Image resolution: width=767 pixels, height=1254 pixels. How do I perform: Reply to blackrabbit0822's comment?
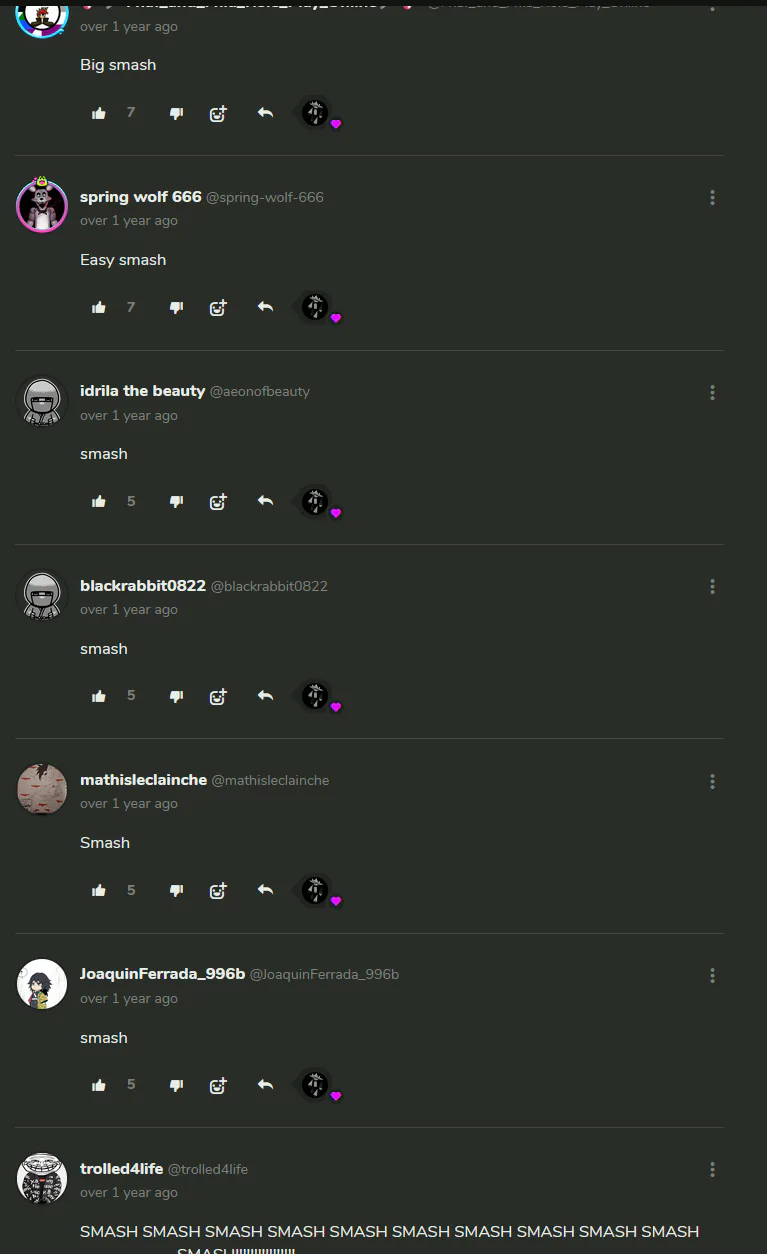265,695
